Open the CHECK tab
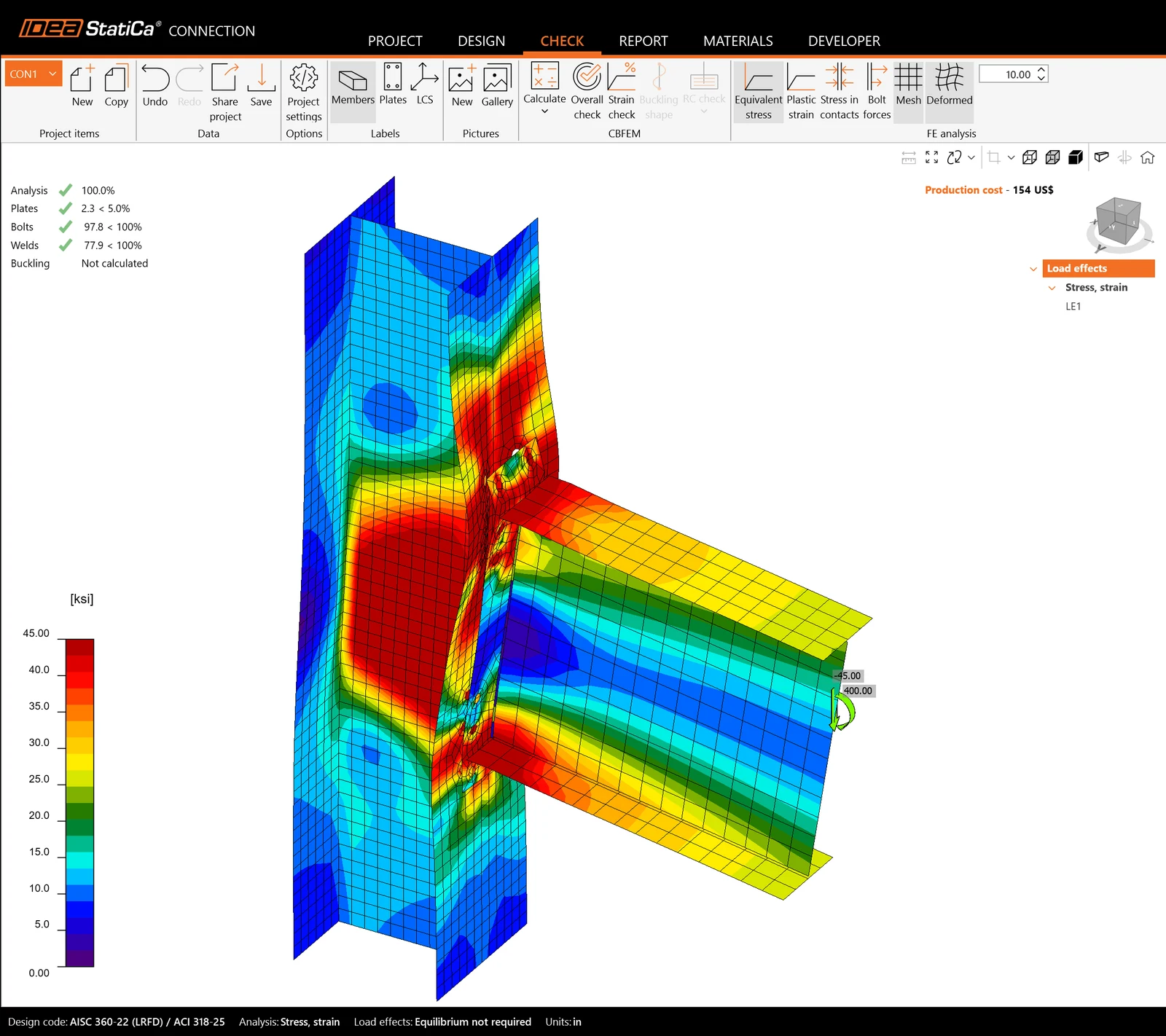The image size is (1166, 1036). tap(562, 41)
